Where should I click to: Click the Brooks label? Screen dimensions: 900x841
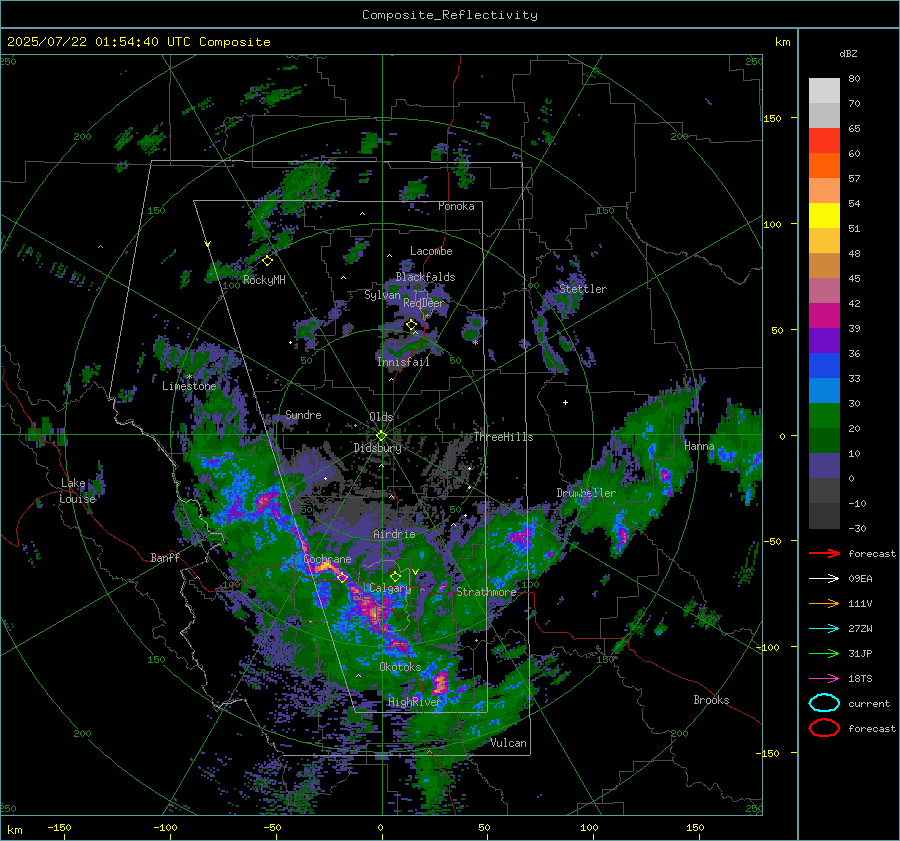tap(711, 700)
